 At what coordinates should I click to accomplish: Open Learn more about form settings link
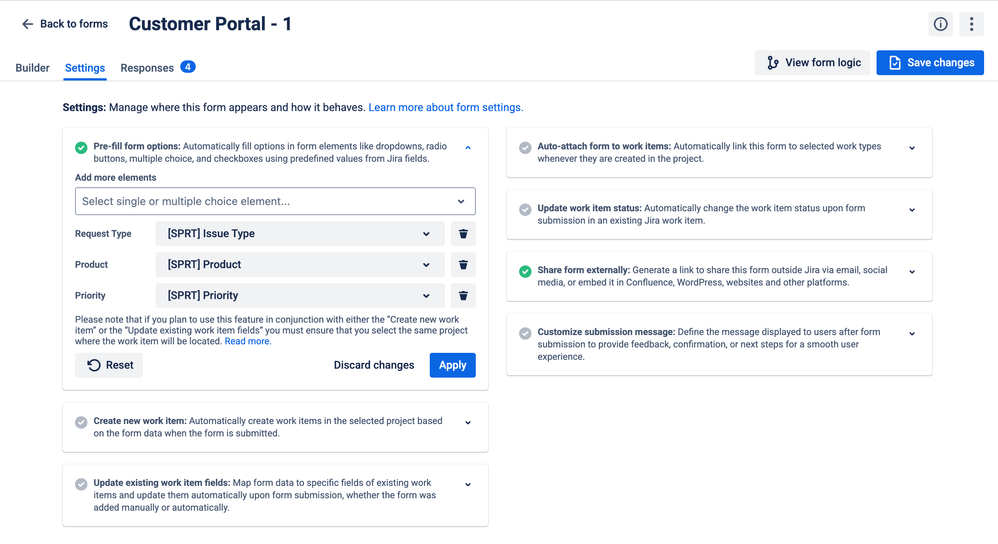pos(446,108)
